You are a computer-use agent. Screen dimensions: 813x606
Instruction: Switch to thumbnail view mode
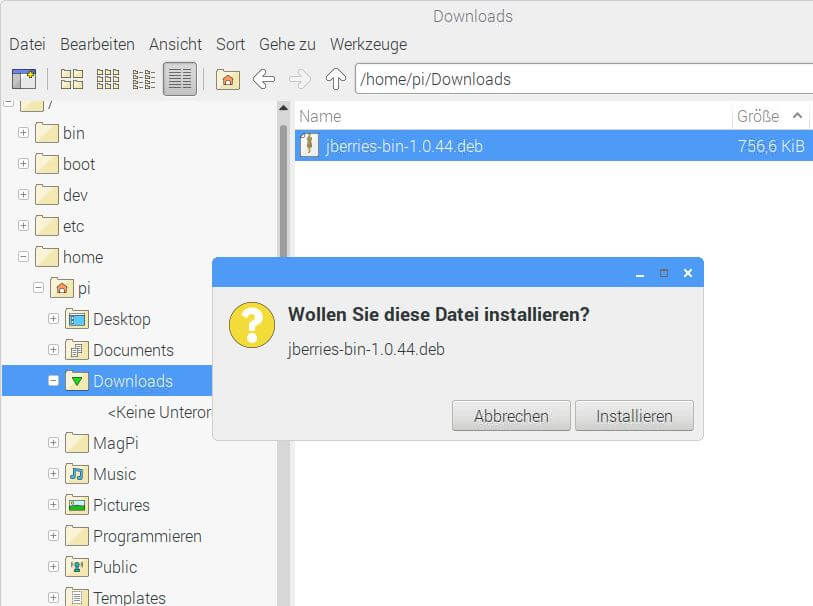[x=108, y=79]
